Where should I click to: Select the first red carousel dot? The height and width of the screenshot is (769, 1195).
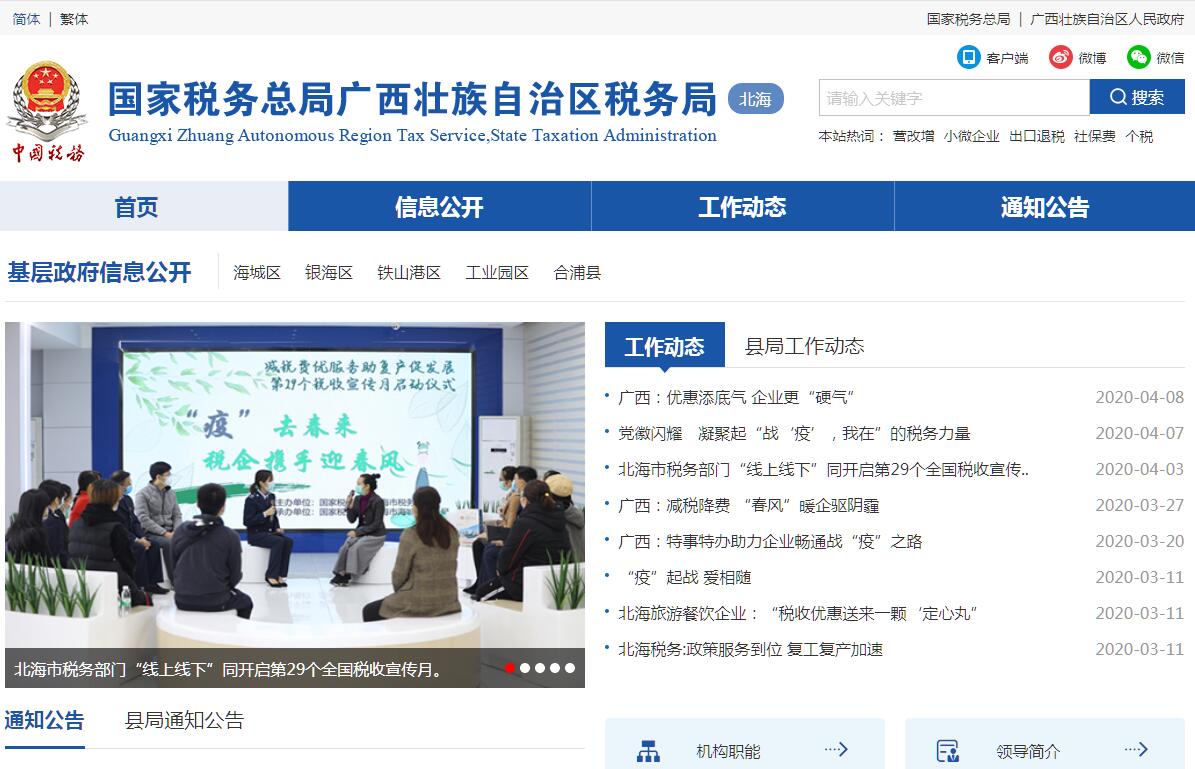coord(510,668)
